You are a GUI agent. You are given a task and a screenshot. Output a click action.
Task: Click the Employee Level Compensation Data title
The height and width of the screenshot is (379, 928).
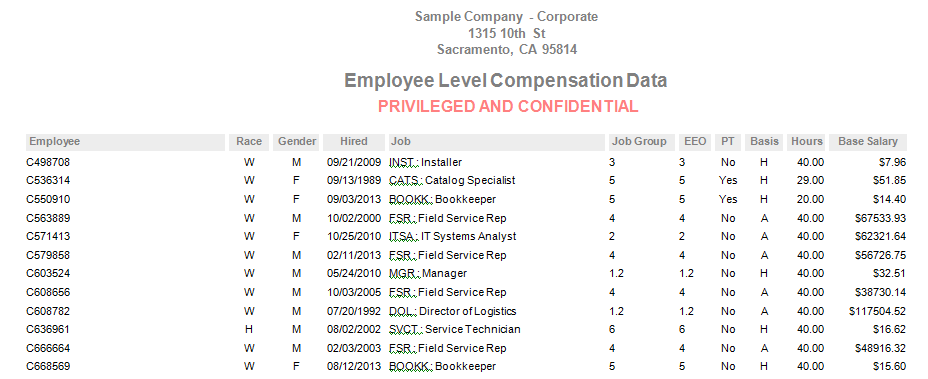point(506,81)
